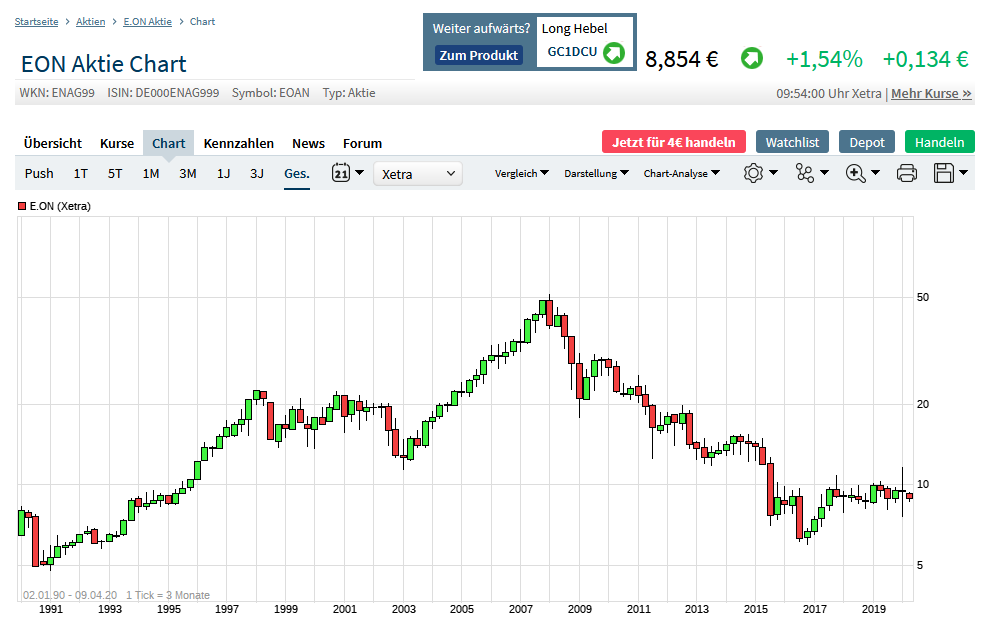The image size is (981, 624).
Task: Expand the Chart-Analyse dropdown
Action: coord(682,173)
